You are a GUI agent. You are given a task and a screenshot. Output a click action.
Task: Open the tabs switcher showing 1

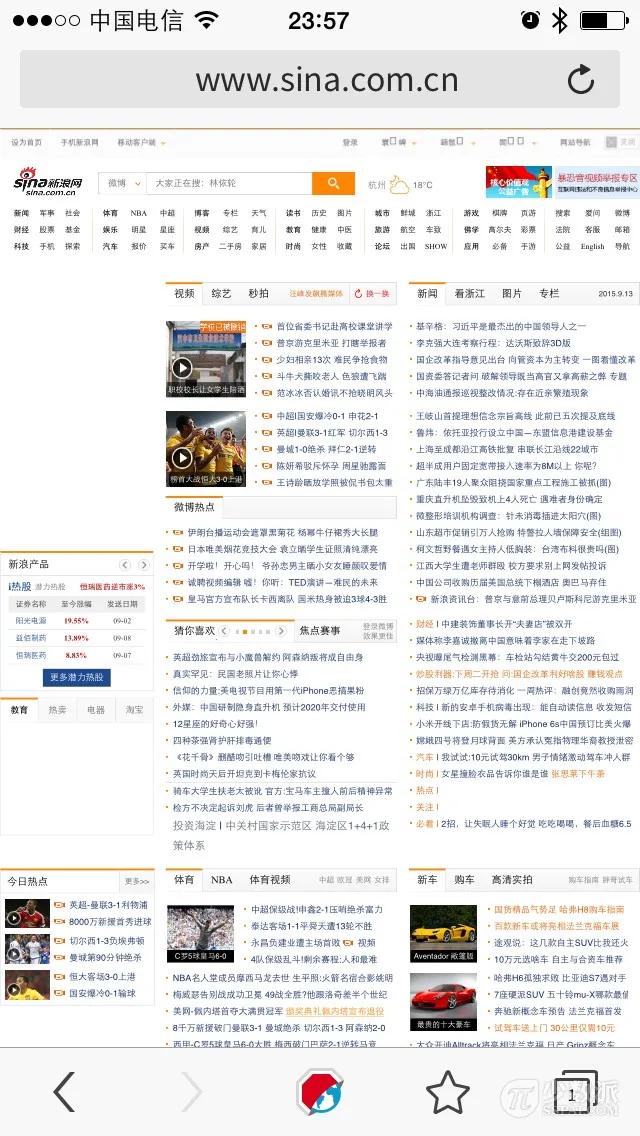pos(575,1093)
